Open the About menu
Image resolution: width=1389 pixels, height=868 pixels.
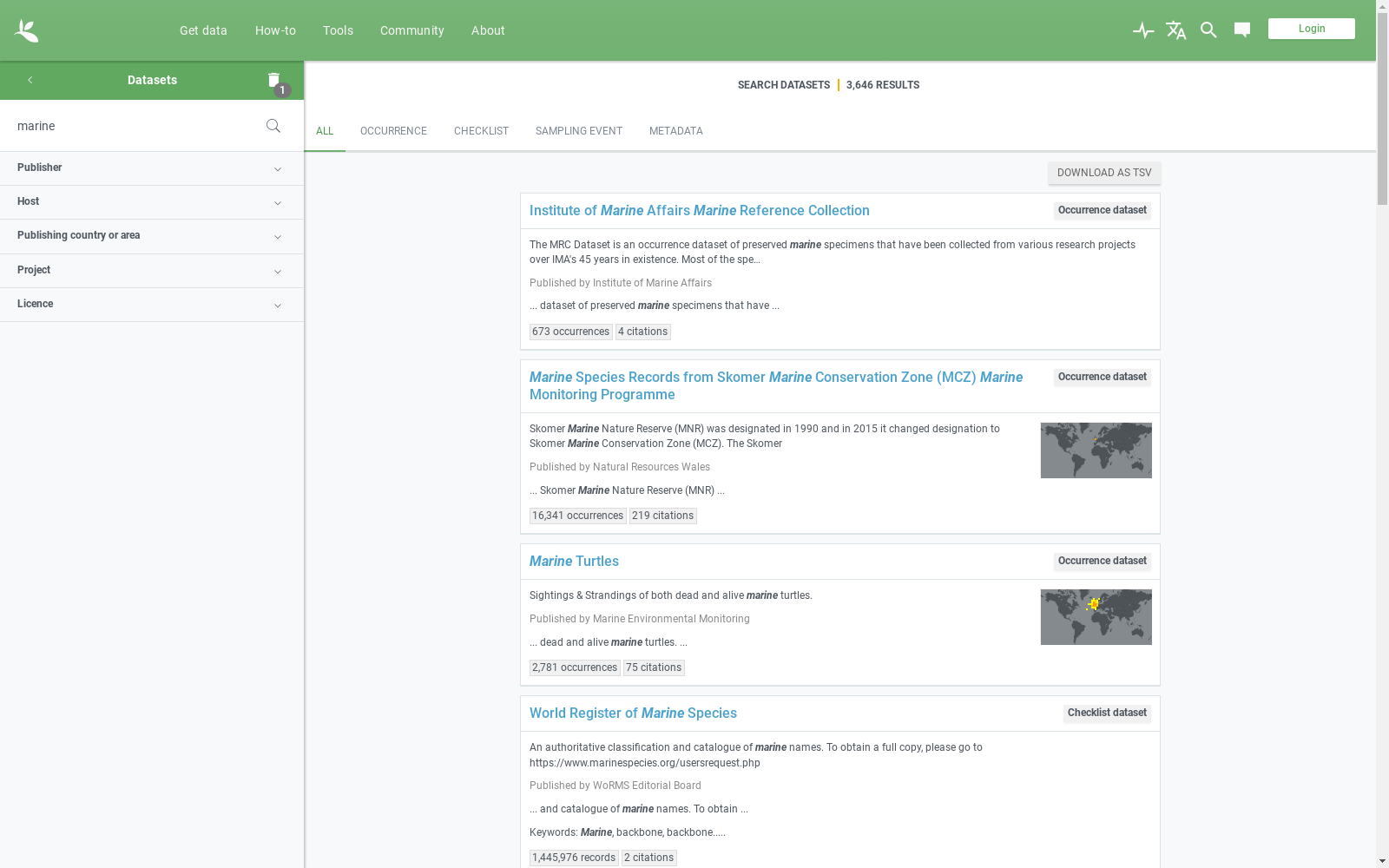[x=488, y=30]
